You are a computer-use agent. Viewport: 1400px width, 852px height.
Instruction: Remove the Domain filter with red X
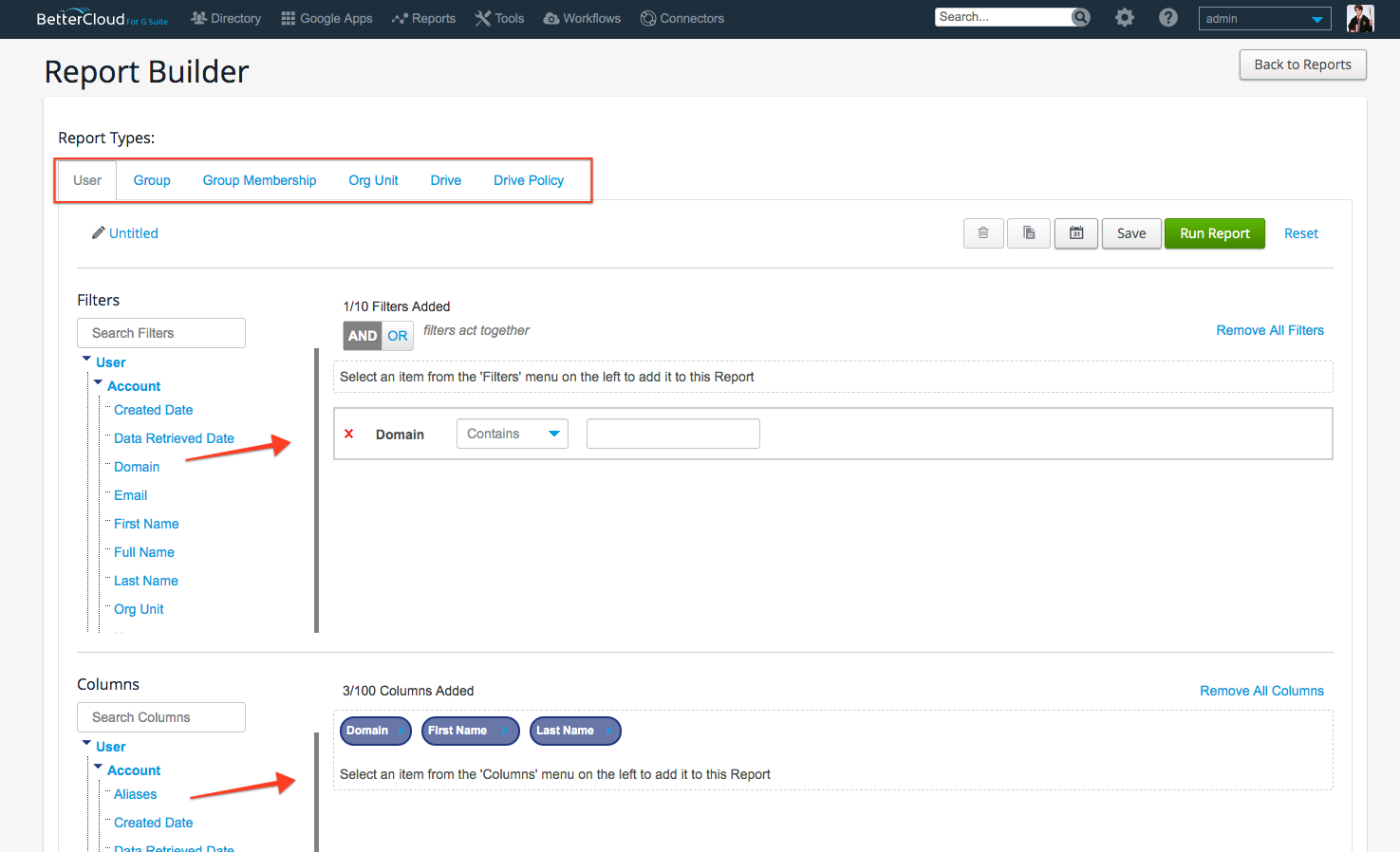coord(349,434)
